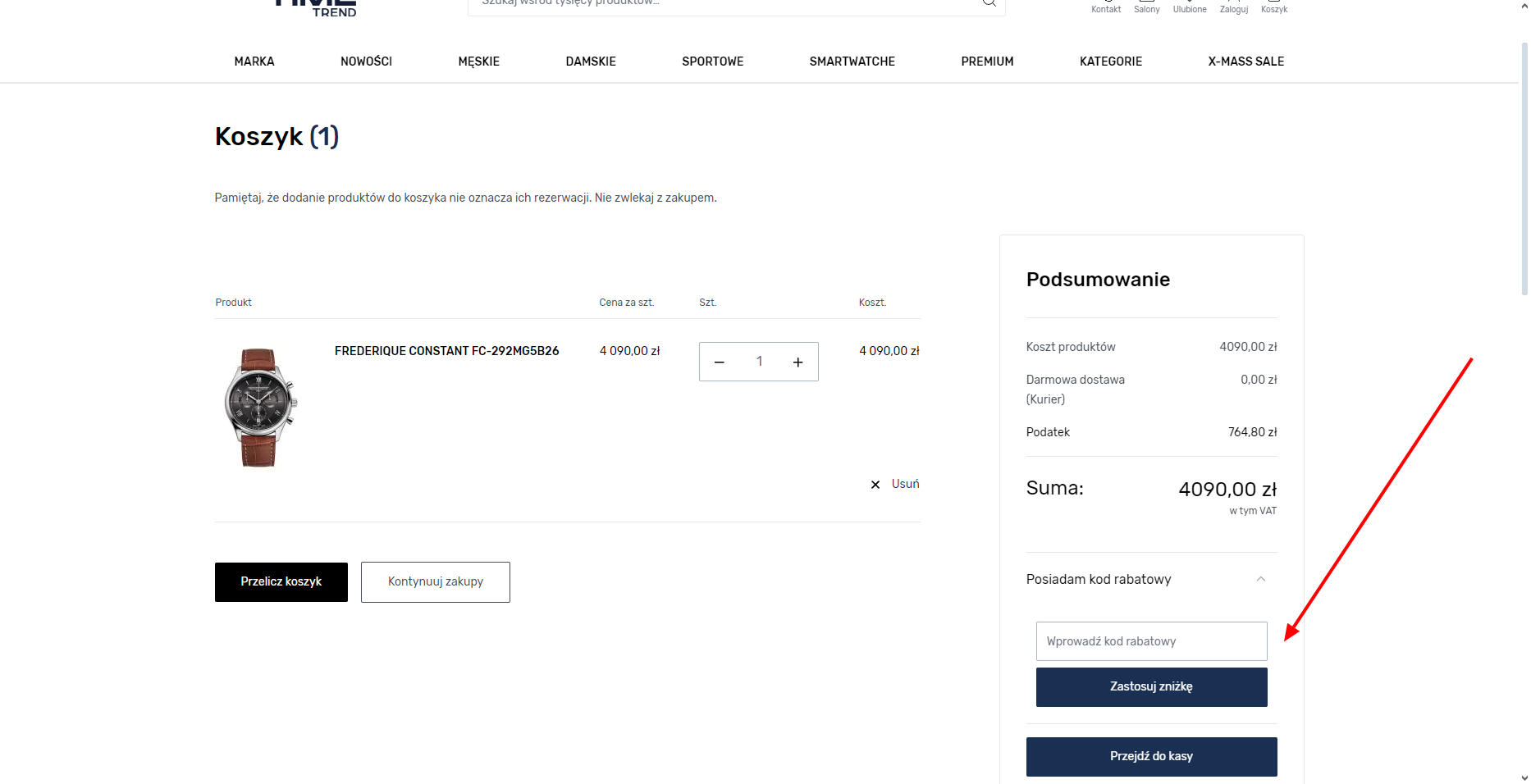The height and width of the screenshot is (784, 1531).
Task: Click the Usuń remove link
Action: coord(905,484)
